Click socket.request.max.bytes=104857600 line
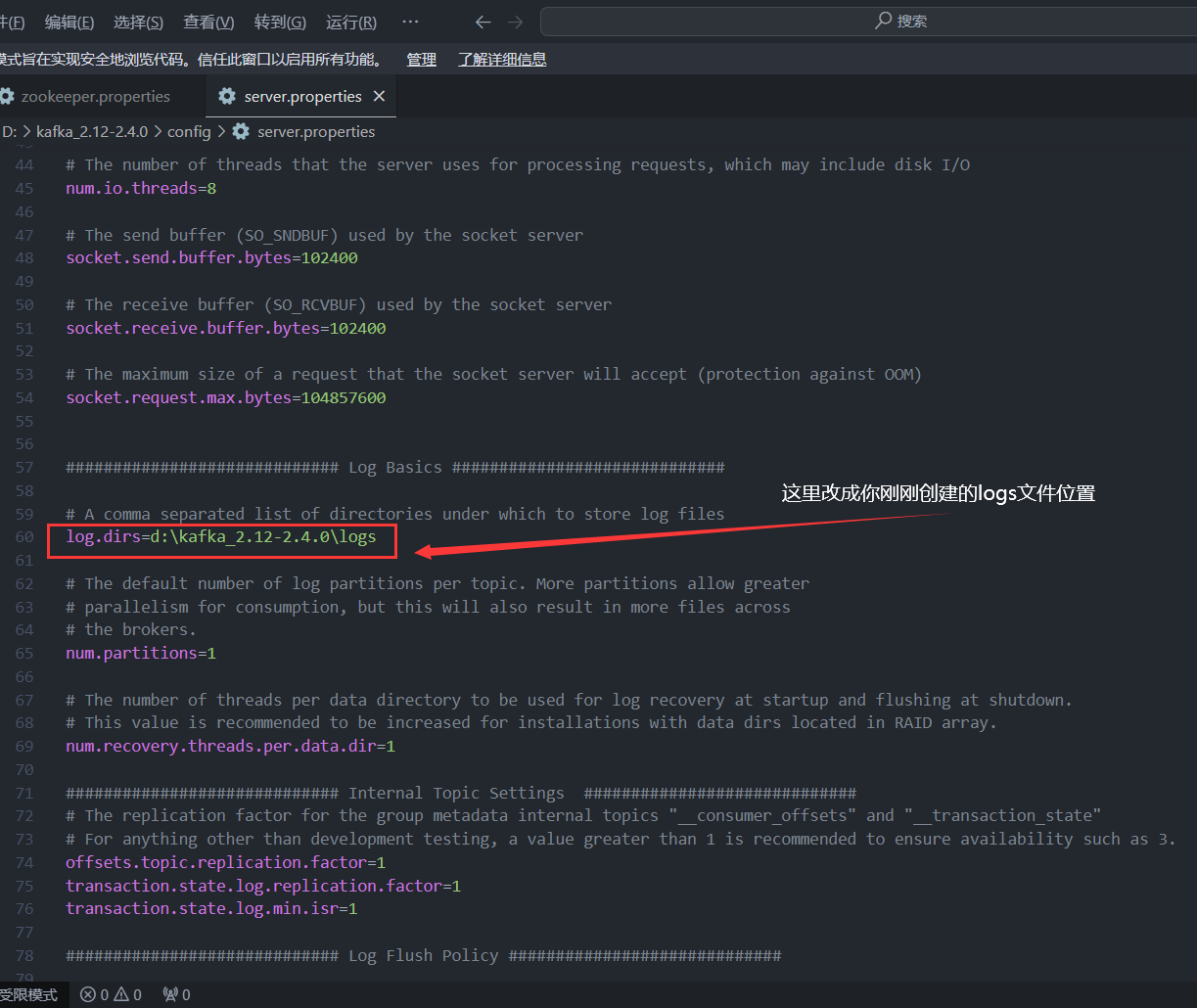This screenshot has width=1197, height=1008. pyautogui.click(x=226, y=398)
